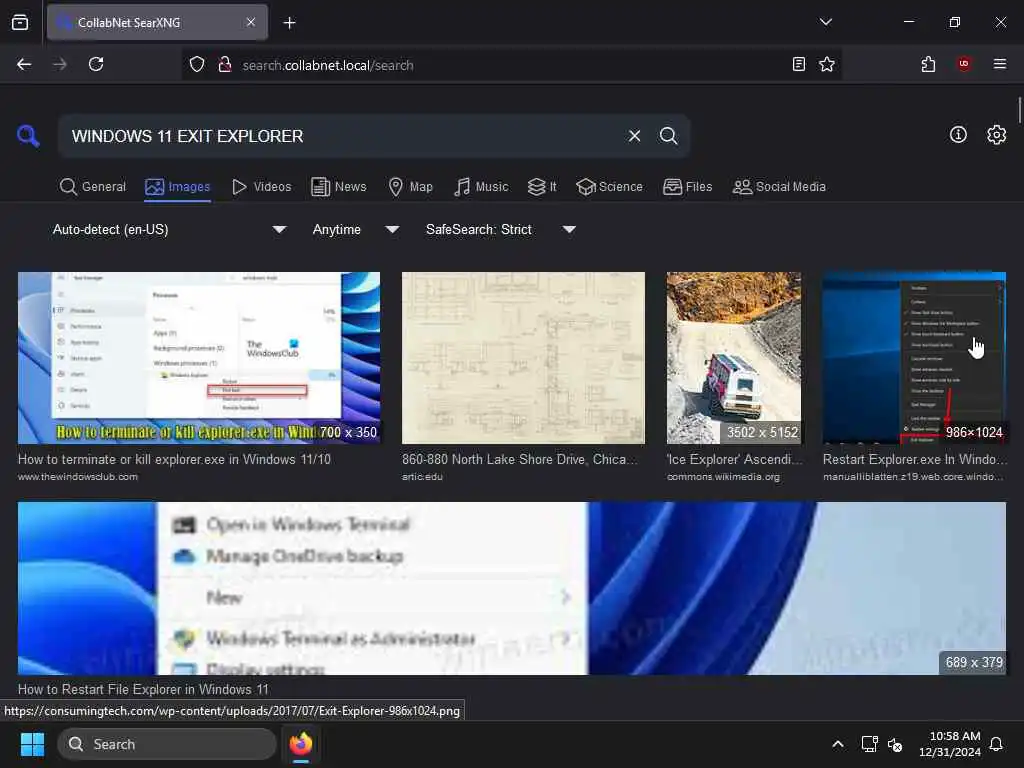Open 'Restart Explorer.exe In Windo...' title
Viewport: 1024px width, 768px height.
(914, 459)
